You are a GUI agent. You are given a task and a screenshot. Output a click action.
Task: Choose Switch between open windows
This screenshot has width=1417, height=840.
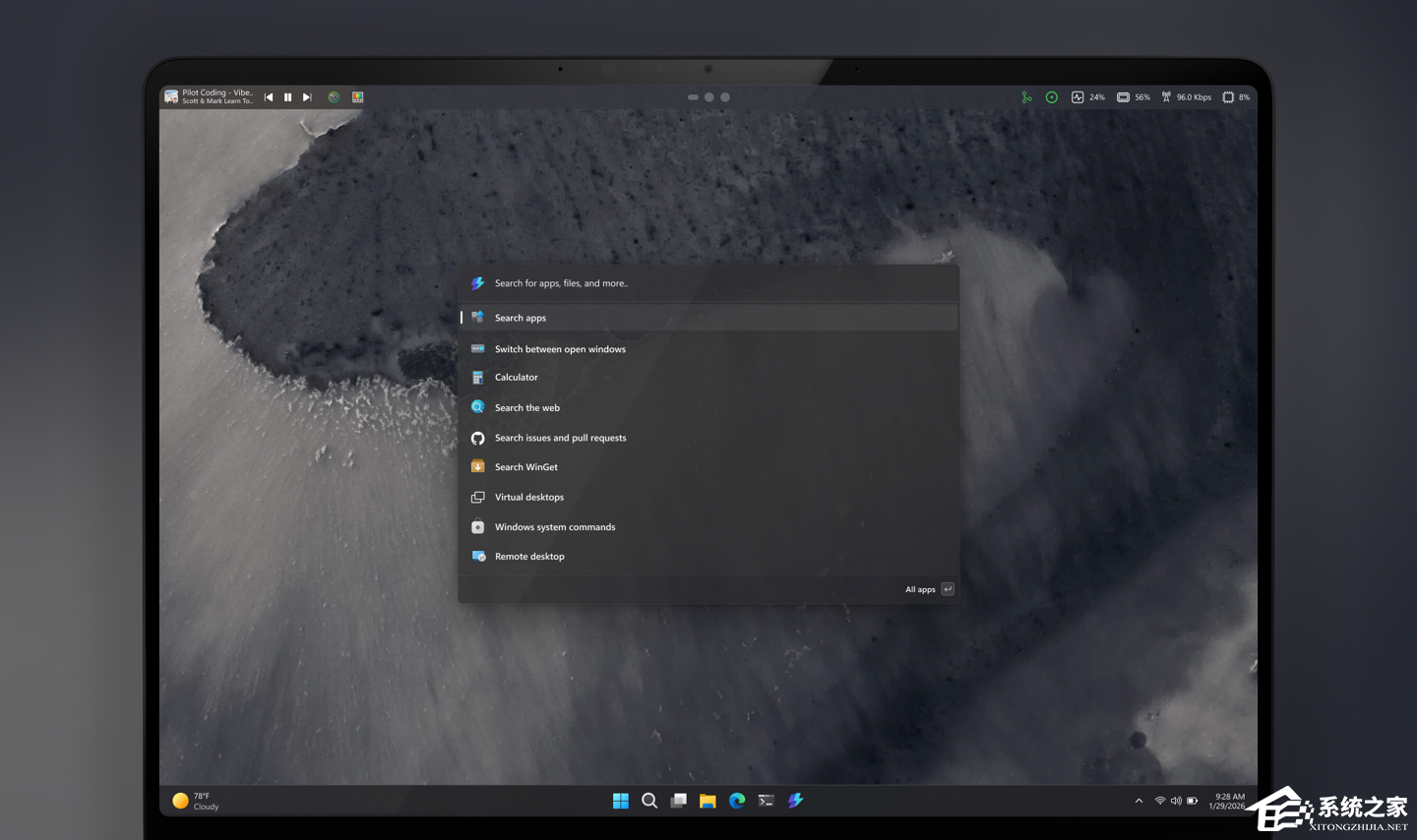tap(708, 349)
